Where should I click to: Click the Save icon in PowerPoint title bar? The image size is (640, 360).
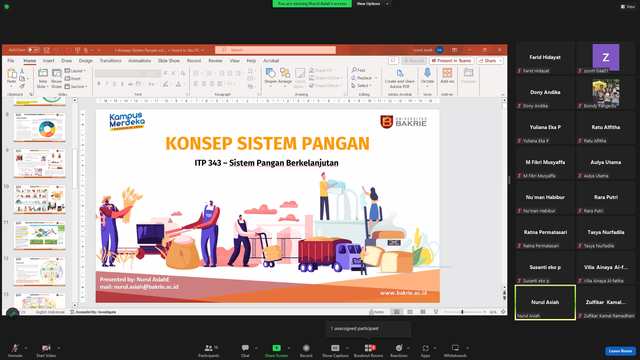[47, 50]
